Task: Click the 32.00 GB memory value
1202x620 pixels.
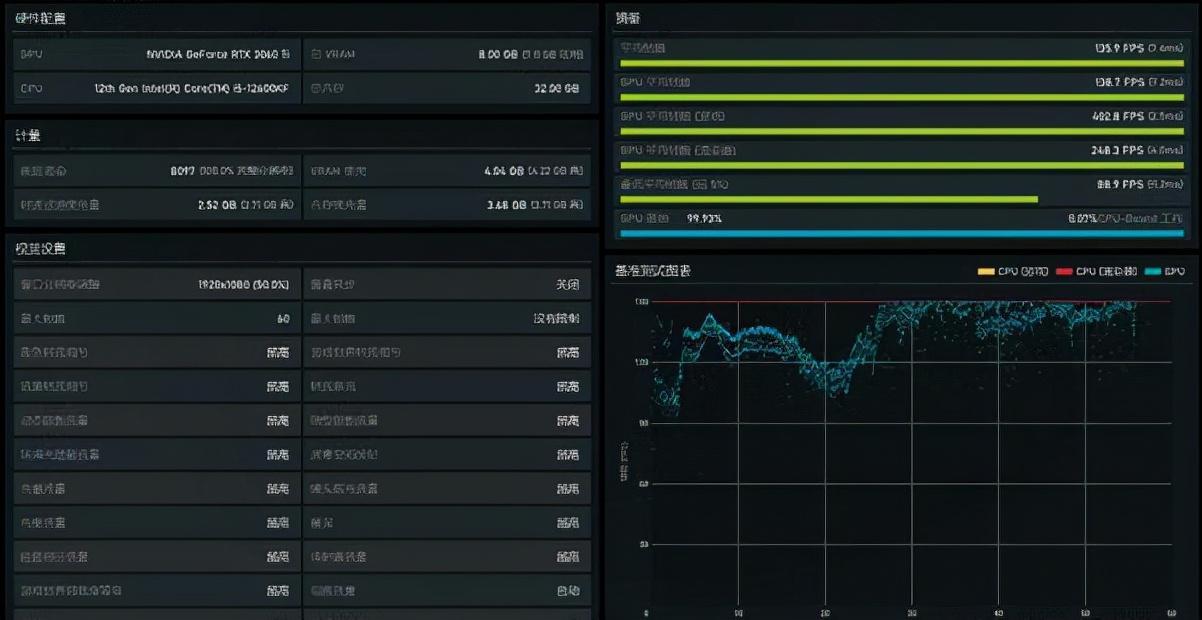Action: pos(557,88)
